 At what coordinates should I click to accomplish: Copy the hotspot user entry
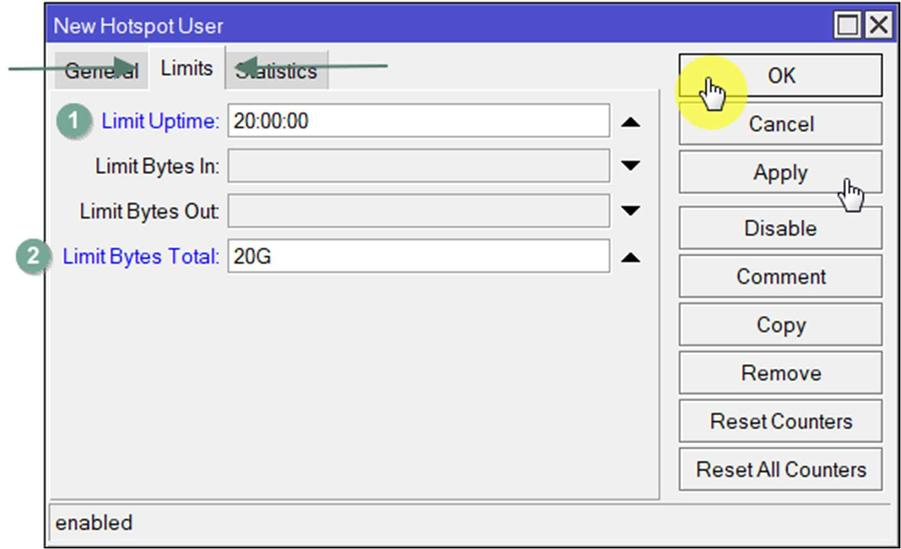[780, 325]
